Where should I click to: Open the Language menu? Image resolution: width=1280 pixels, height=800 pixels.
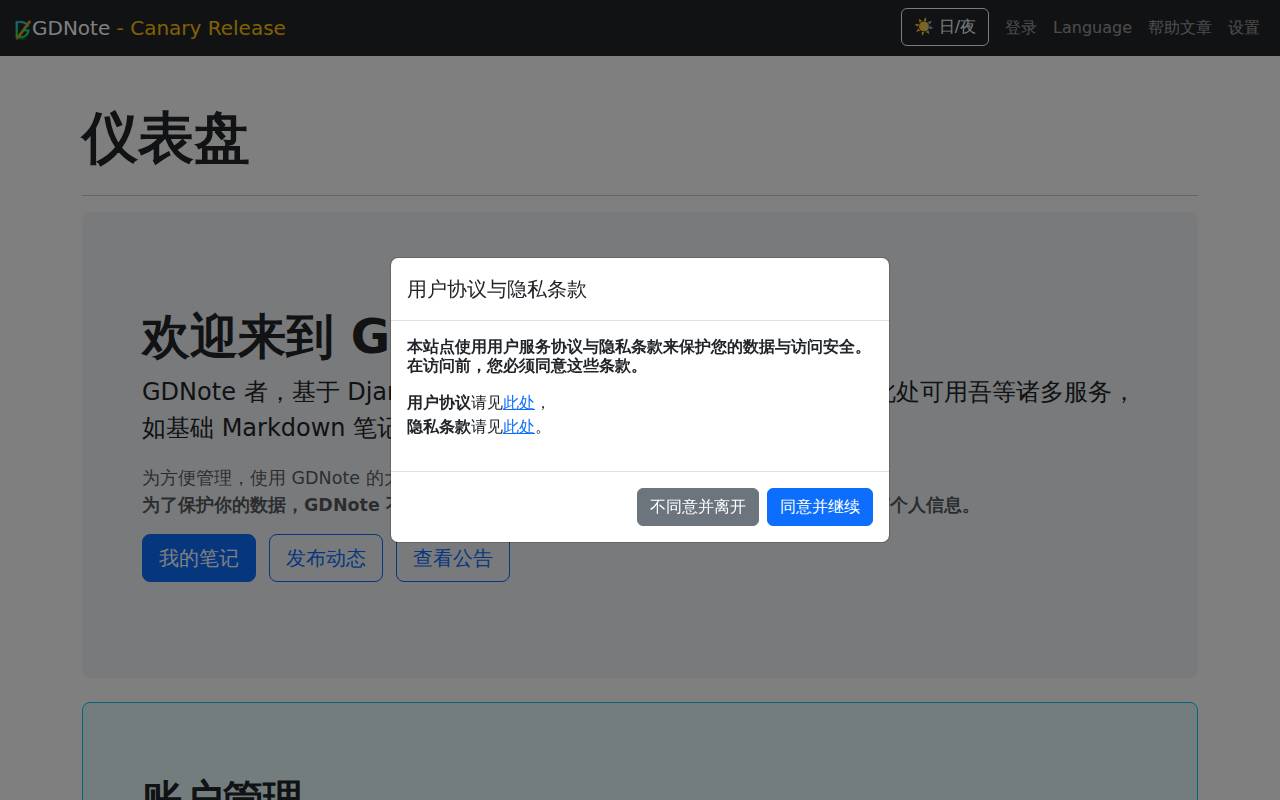point(1092,28)
